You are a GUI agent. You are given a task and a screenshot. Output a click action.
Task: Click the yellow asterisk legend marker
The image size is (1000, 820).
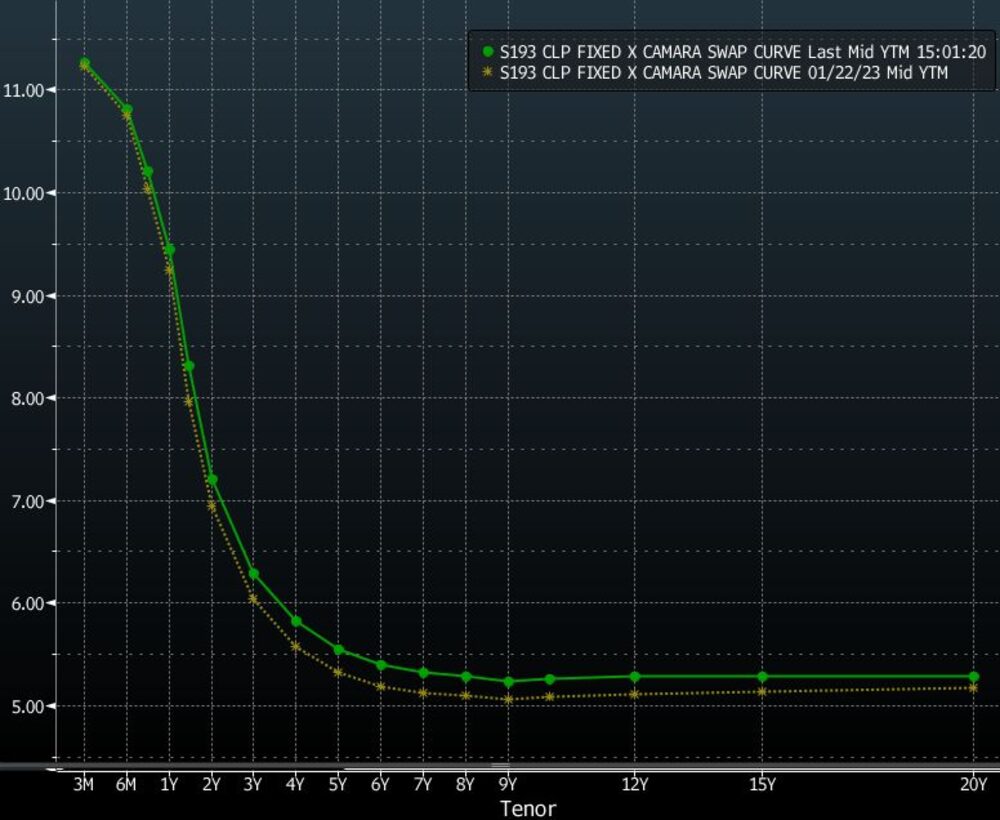point(487,72)
